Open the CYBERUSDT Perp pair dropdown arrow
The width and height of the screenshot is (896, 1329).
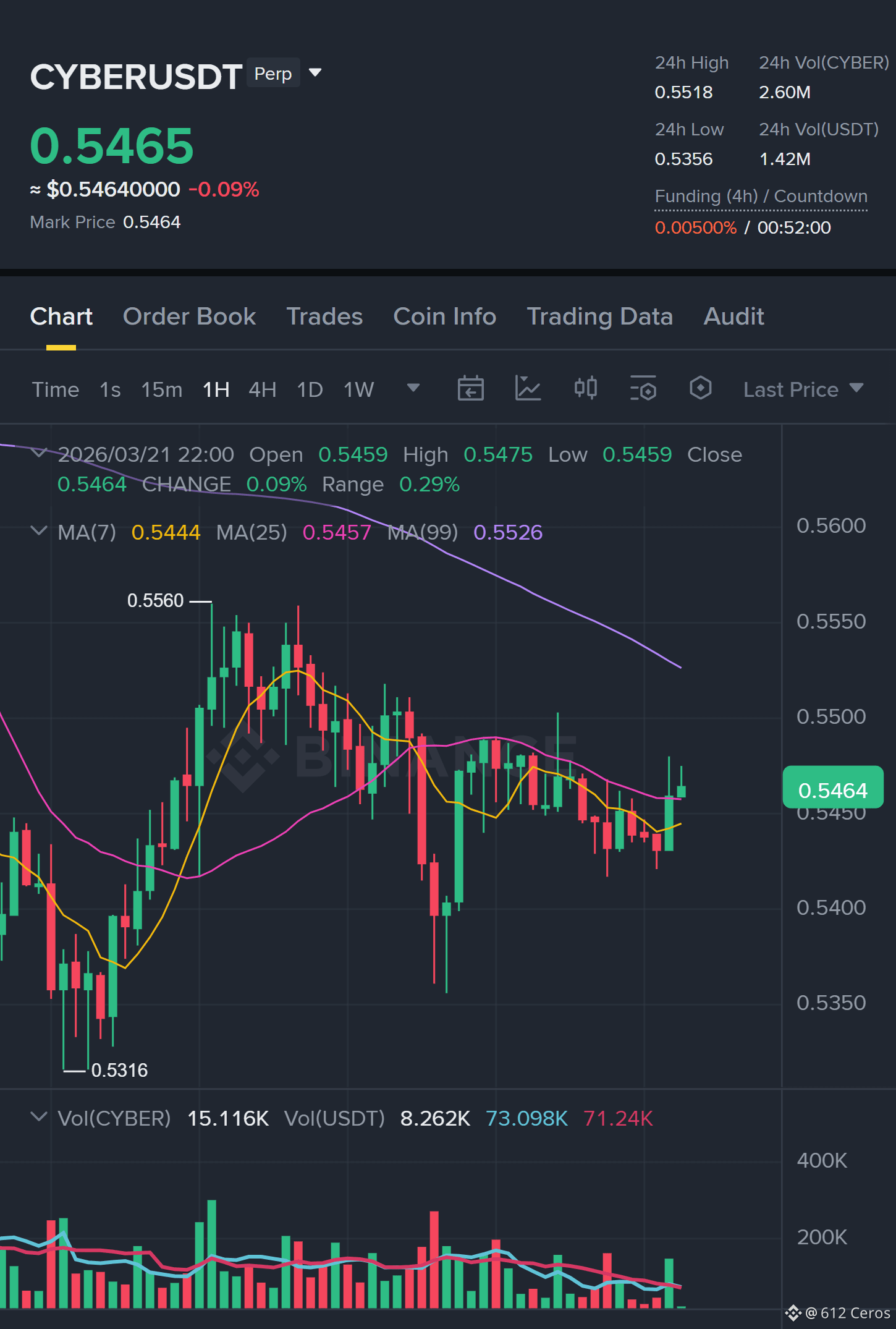pos(315,73)
